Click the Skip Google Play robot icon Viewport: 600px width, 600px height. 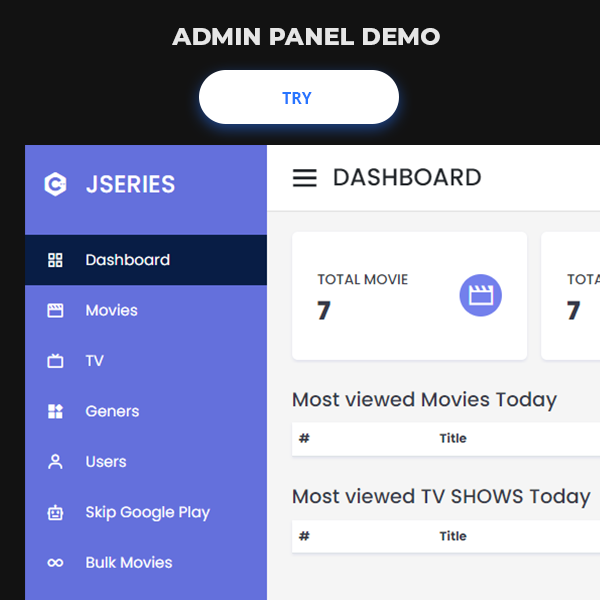click(55, 512)
